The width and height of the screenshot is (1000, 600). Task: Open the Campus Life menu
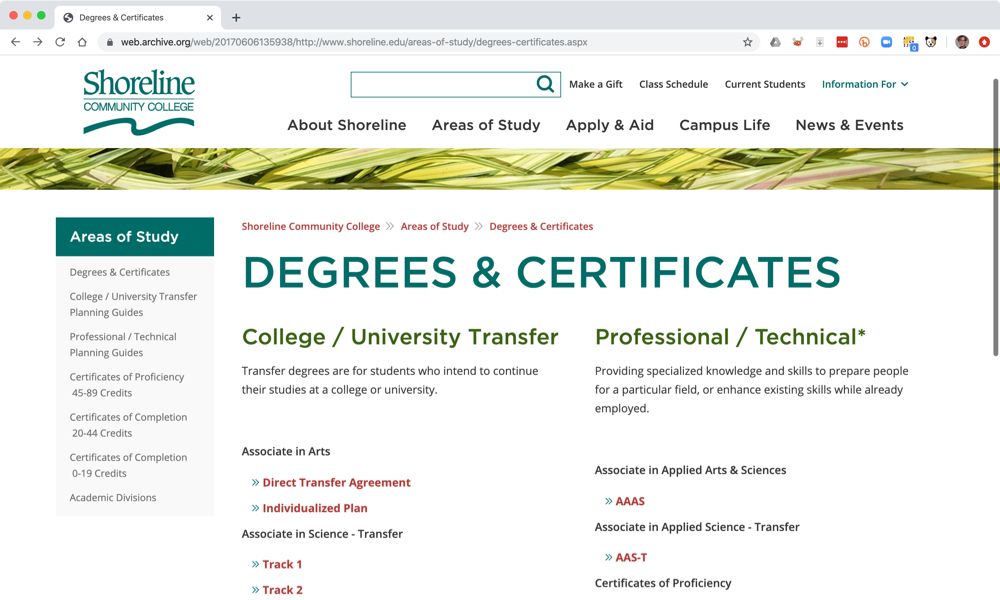(x=724, y=125)
